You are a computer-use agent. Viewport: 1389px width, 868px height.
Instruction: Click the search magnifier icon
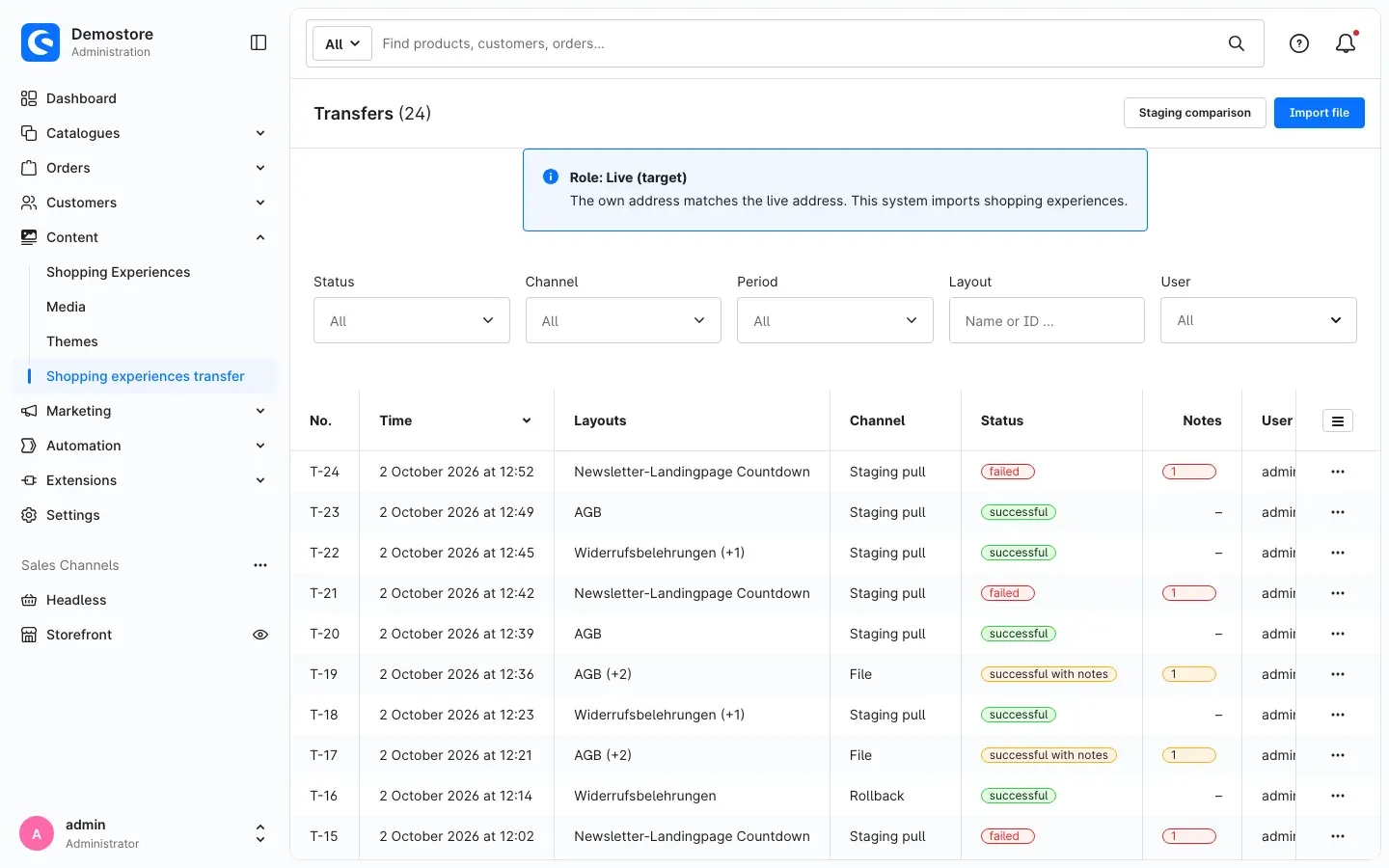click(1237, 43)
